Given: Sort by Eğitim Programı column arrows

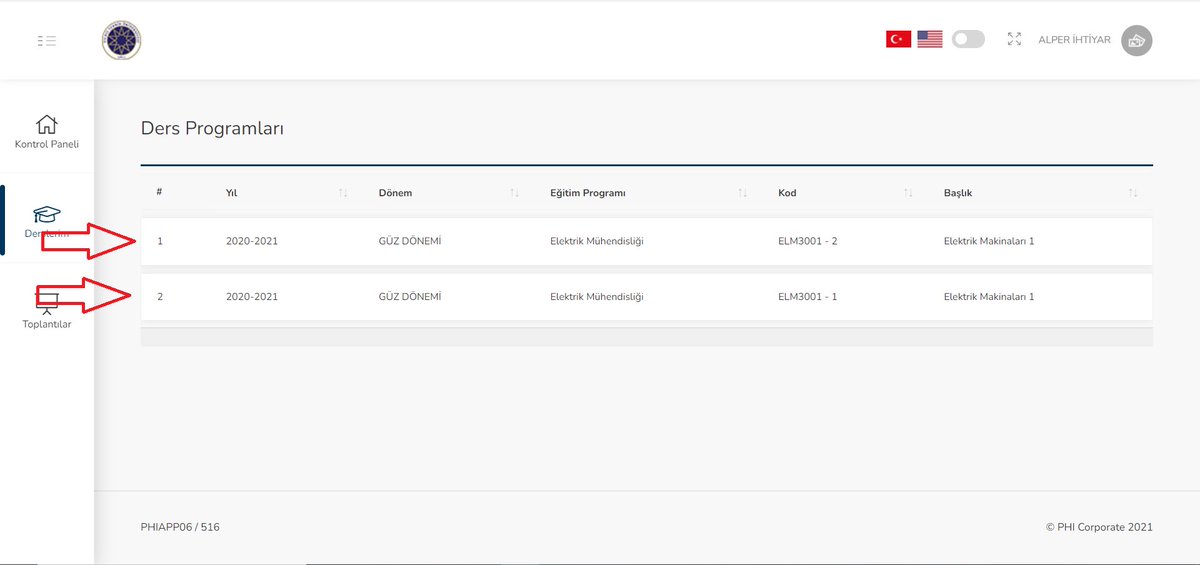Looking at the screenshot, I should [742, 193].
